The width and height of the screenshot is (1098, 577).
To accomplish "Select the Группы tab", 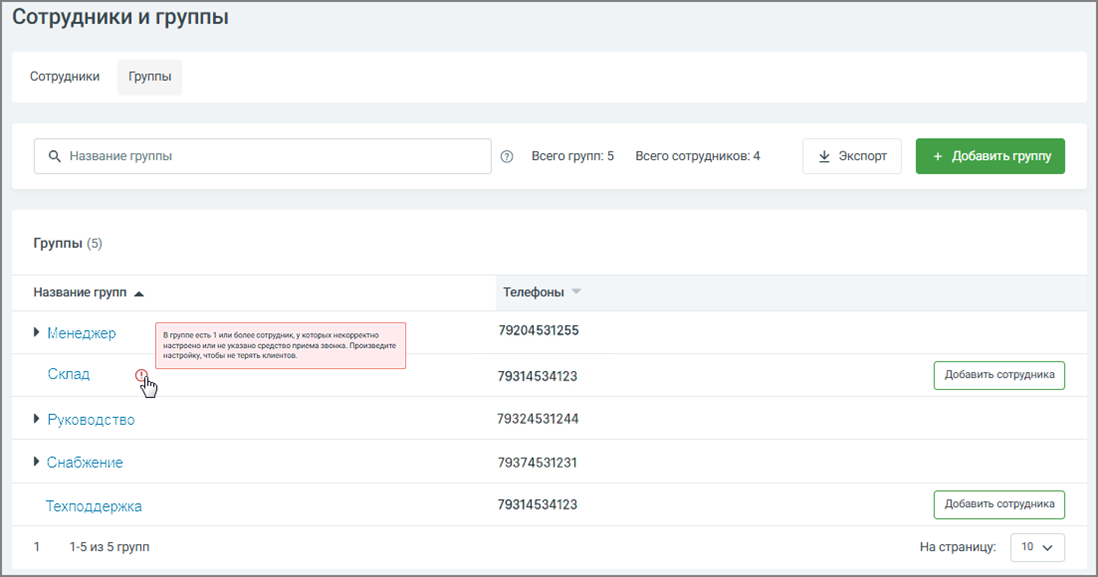I will (x=150, y=77).
